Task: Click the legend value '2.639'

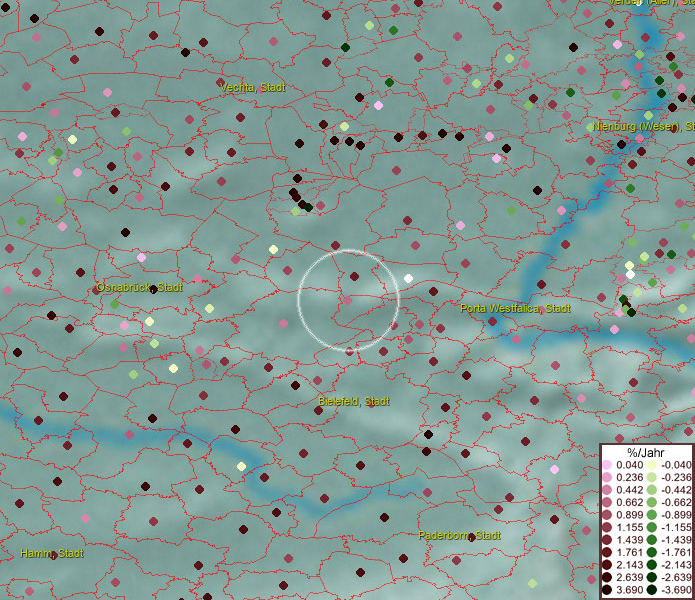Action: coord(629,577)
